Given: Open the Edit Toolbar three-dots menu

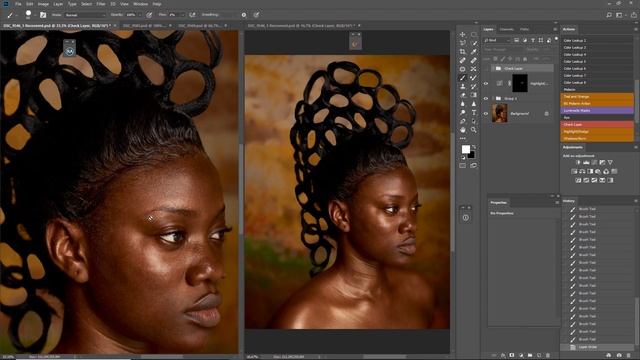Looking at the screenshot, I should click(462, 138).
